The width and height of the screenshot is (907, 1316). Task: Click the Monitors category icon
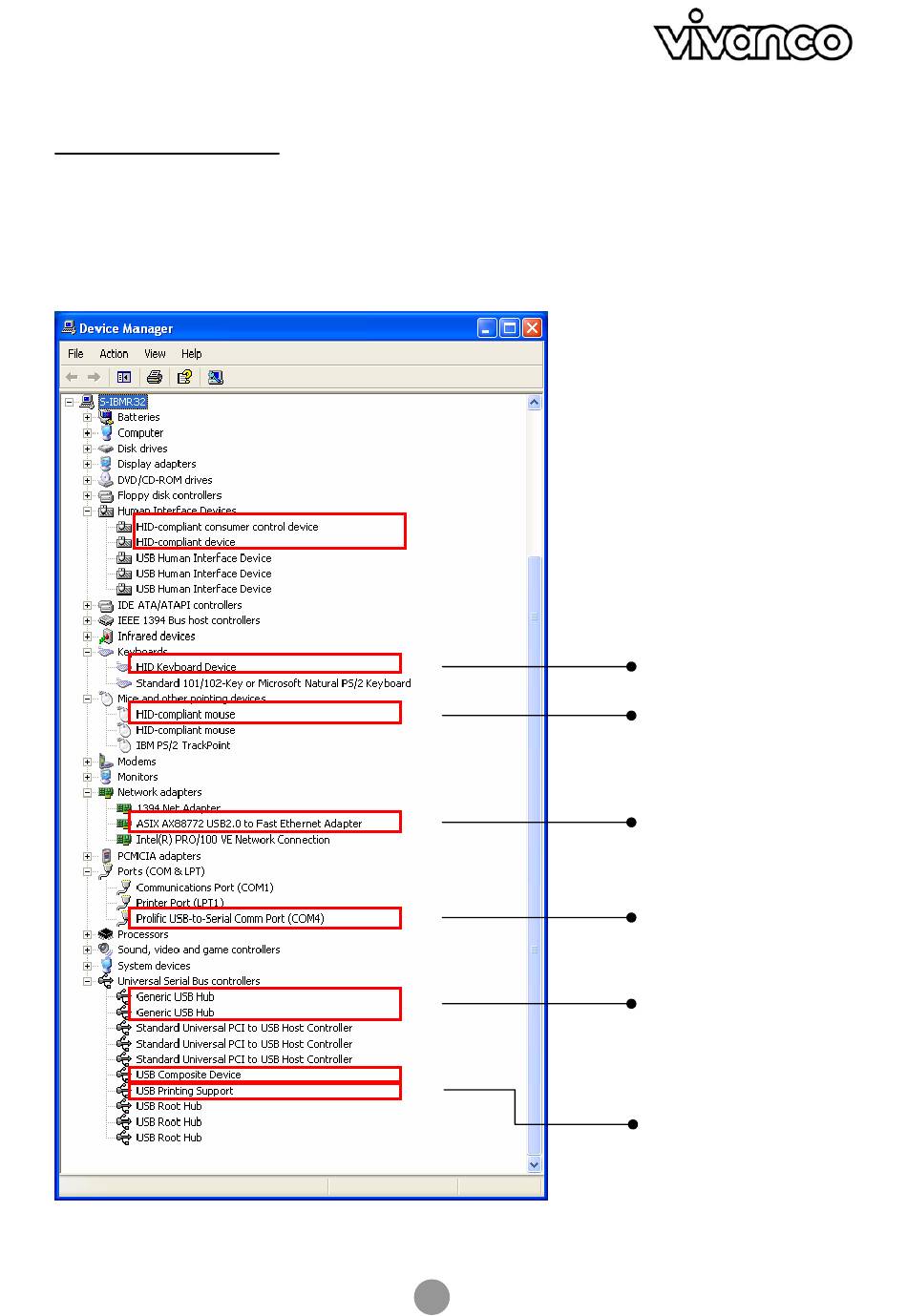point(106,777)
